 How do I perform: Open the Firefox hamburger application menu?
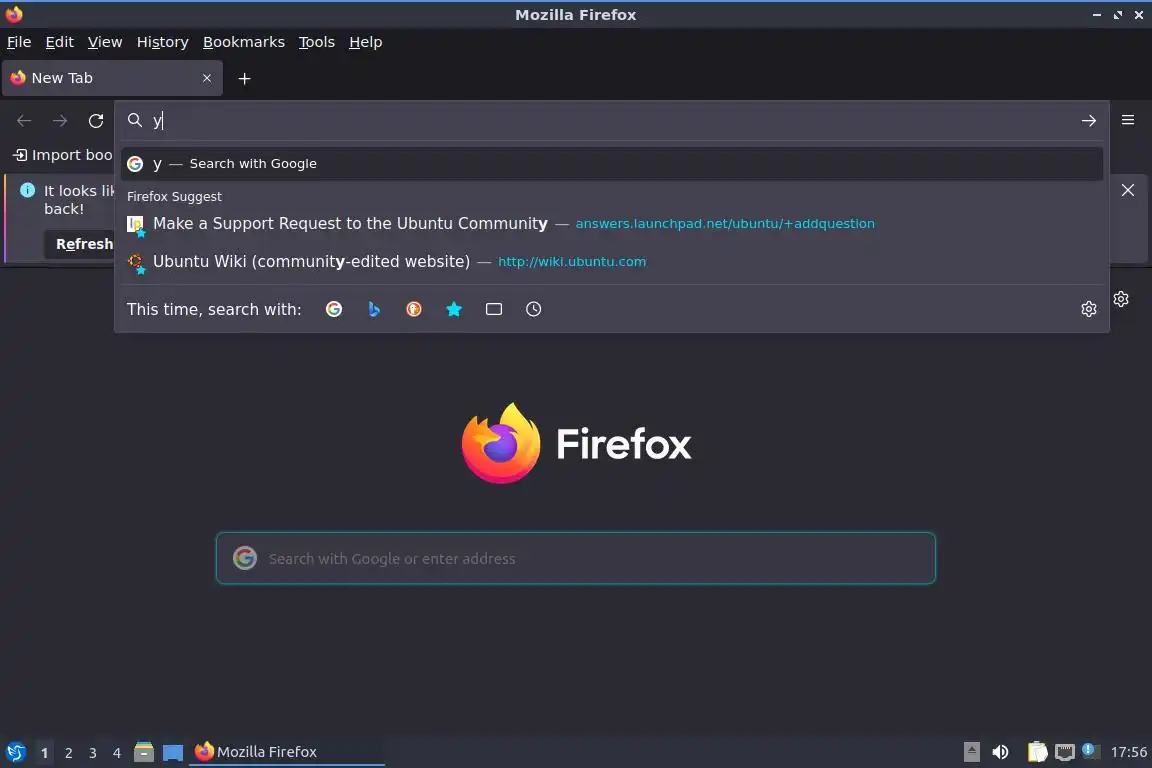[1128, 120]
